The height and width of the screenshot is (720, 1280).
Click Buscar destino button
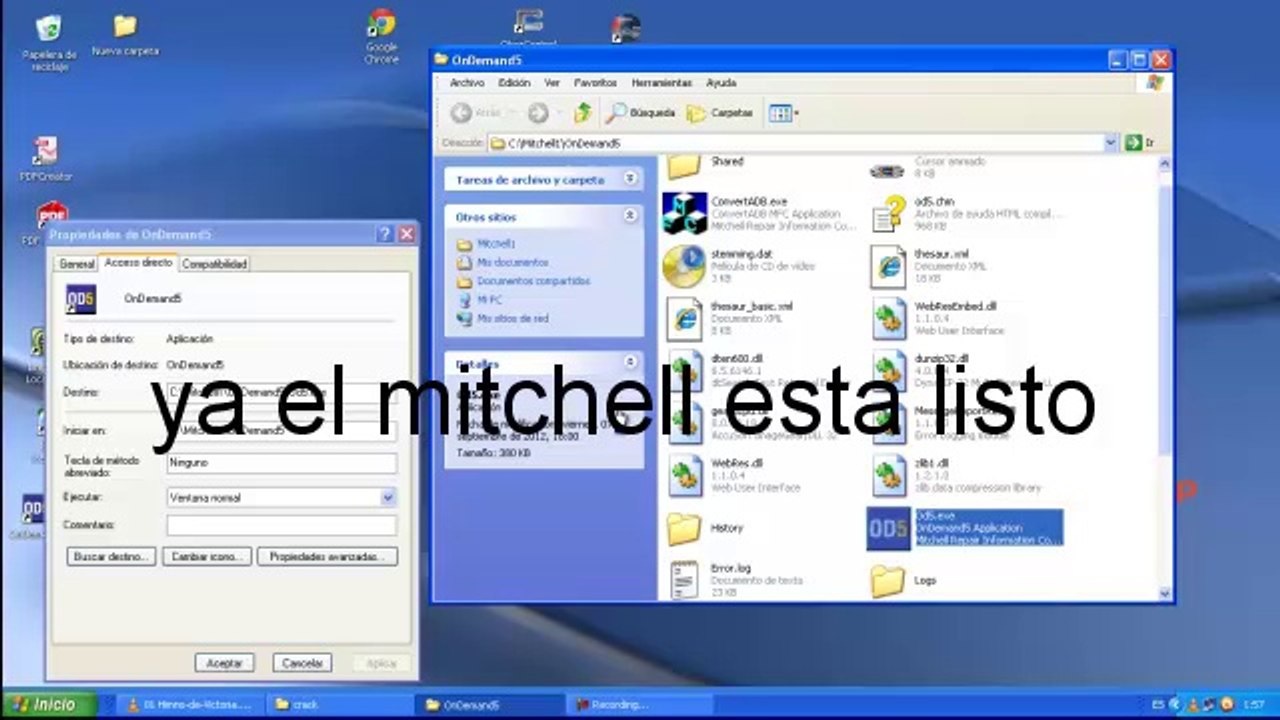[x=111, y=556]
